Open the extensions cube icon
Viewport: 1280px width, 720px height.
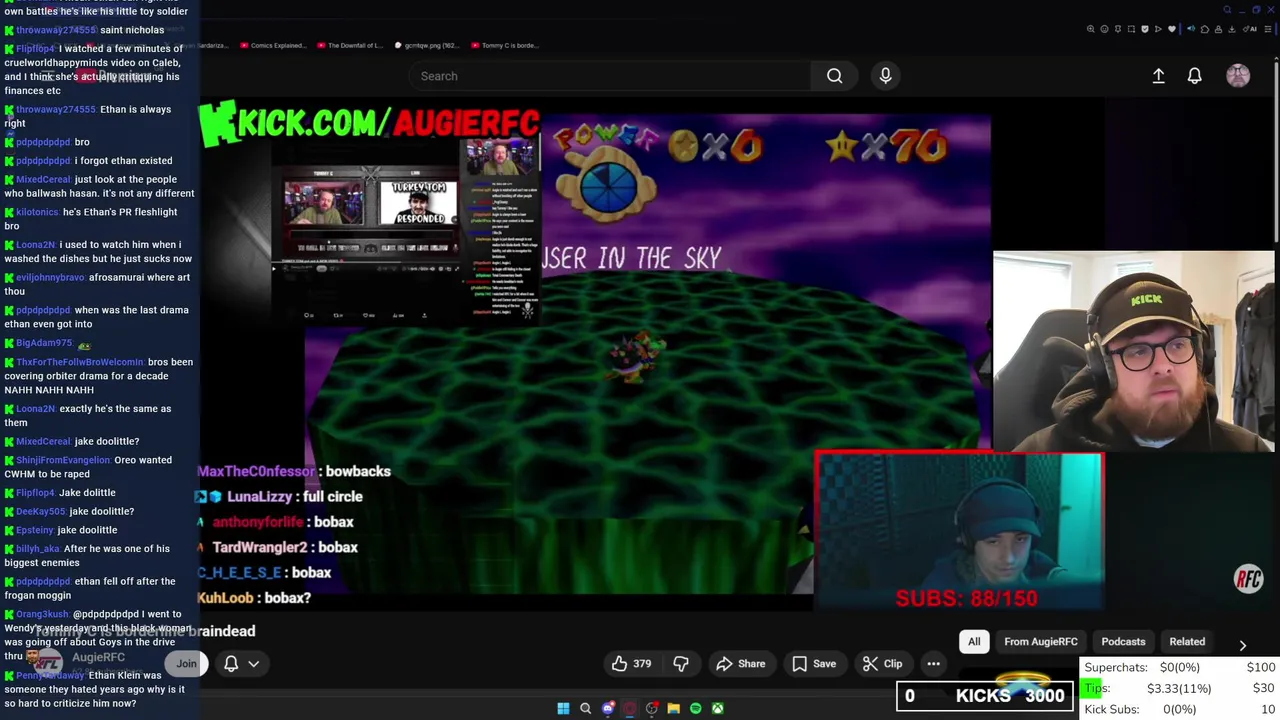1205,29
